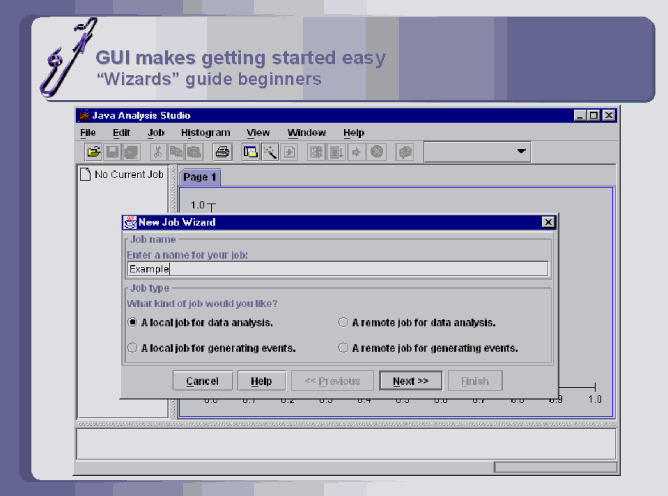
Task: Open the toolbar combo box dropdown
Action: coord(521,152)
